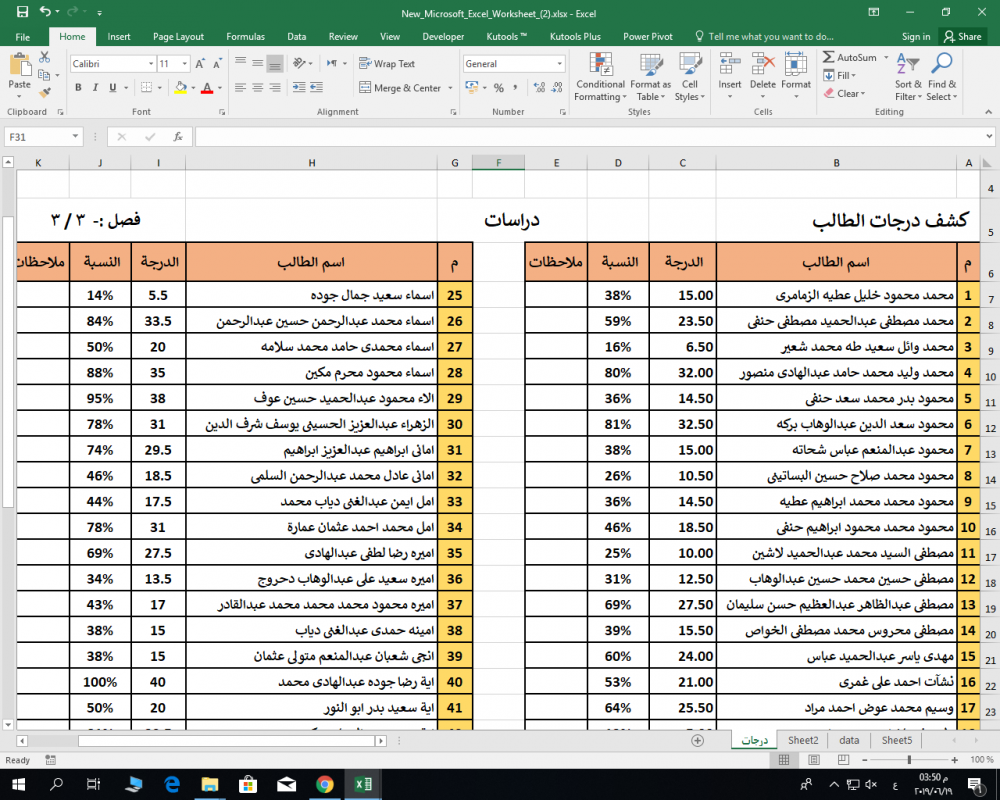Switch to the Formulas ribbon tab
1000x800 pixels.
click(x=246, y=36)
